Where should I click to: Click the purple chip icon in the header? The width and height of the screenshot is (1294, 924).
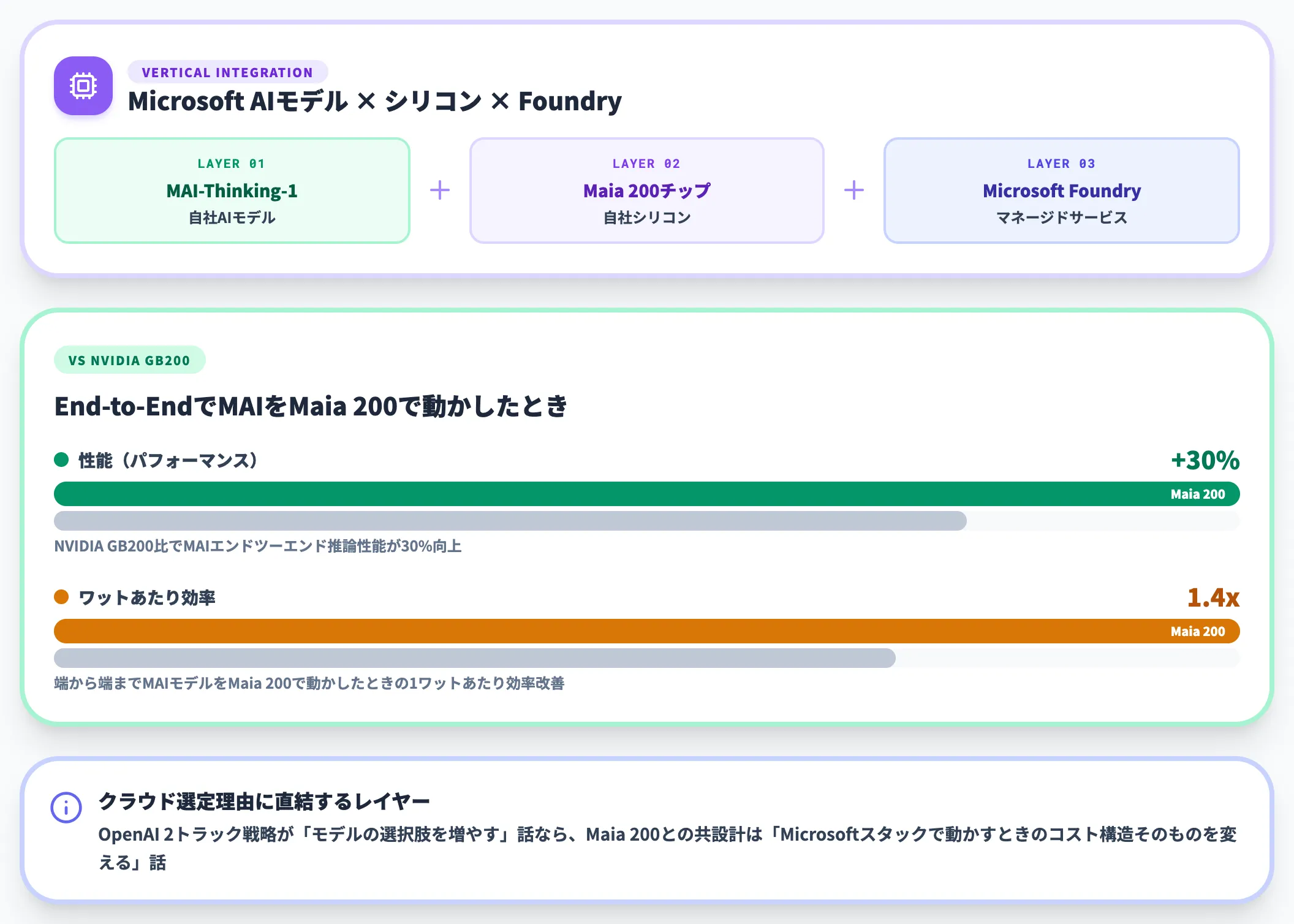click(x=83, y=86)
